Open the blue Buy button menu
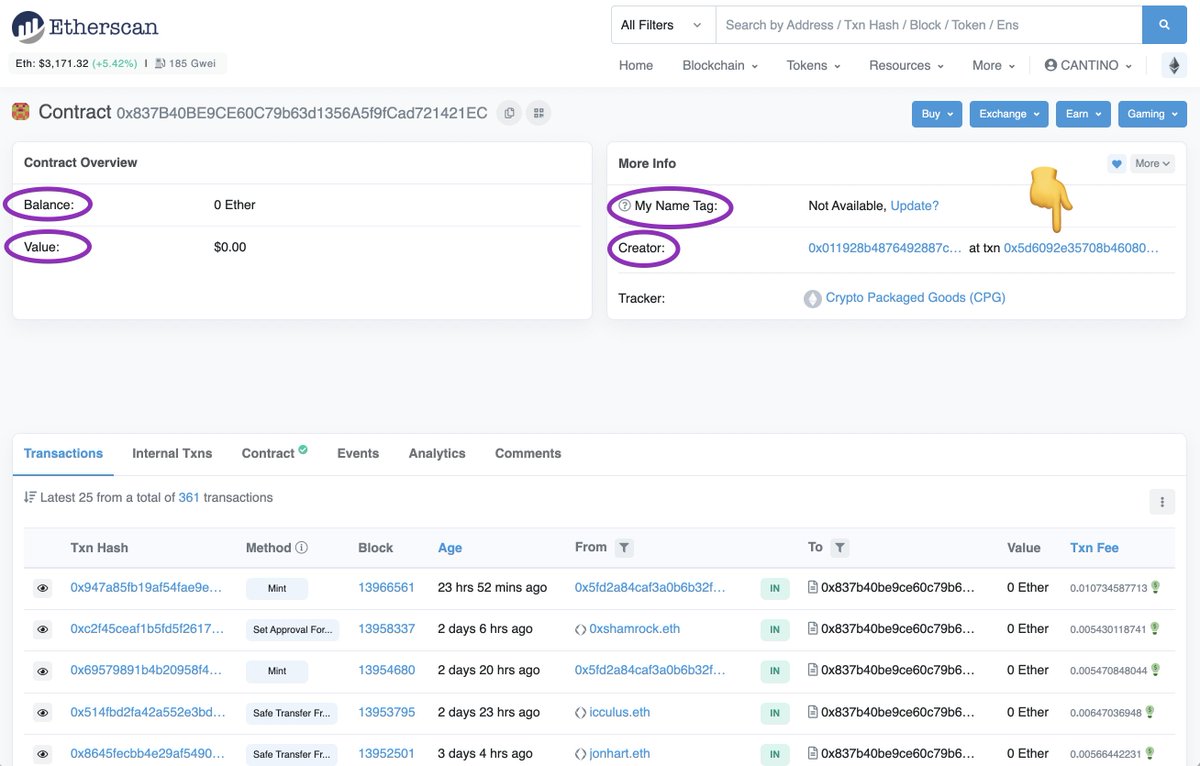 (x=936, y=114)
